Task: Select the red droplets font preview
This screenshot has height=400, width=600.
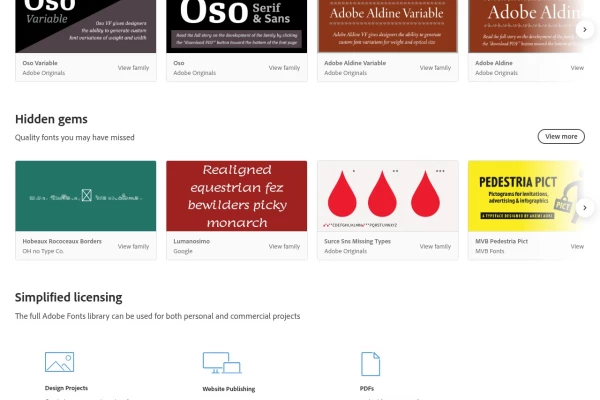Action: 388,196
